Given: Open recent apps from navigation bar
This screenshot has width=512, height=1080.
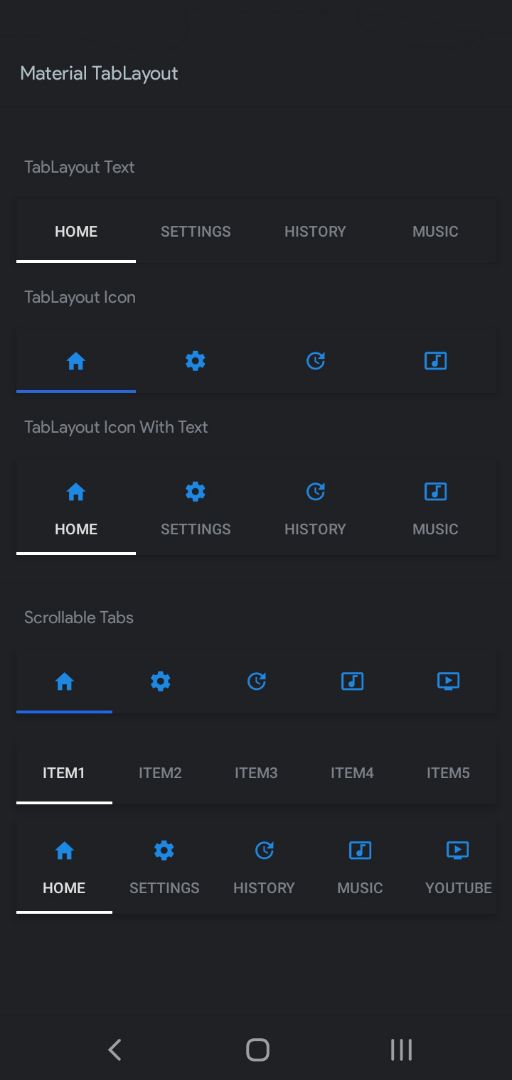Looking at the screenshot, I should [x=401, y=1050].
